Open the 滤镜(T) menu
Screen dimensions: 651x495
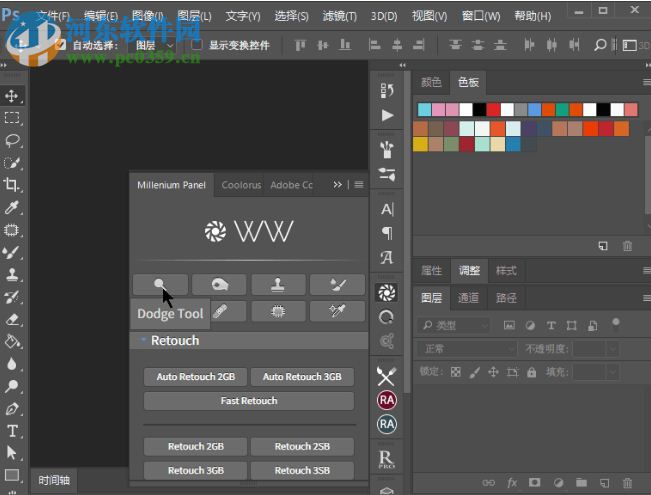click(x=340, y=16)
